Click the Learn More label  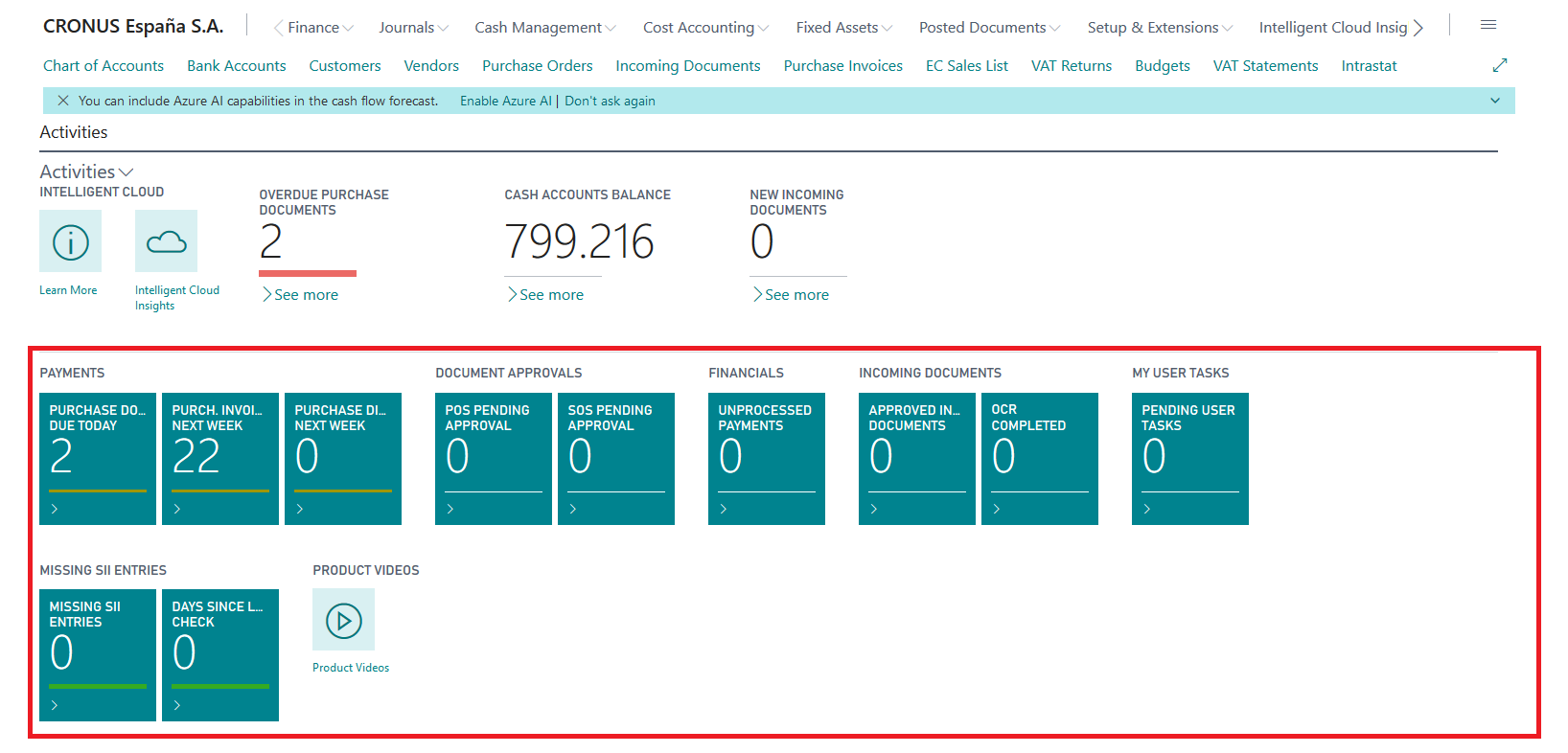[x=68, y=290]
